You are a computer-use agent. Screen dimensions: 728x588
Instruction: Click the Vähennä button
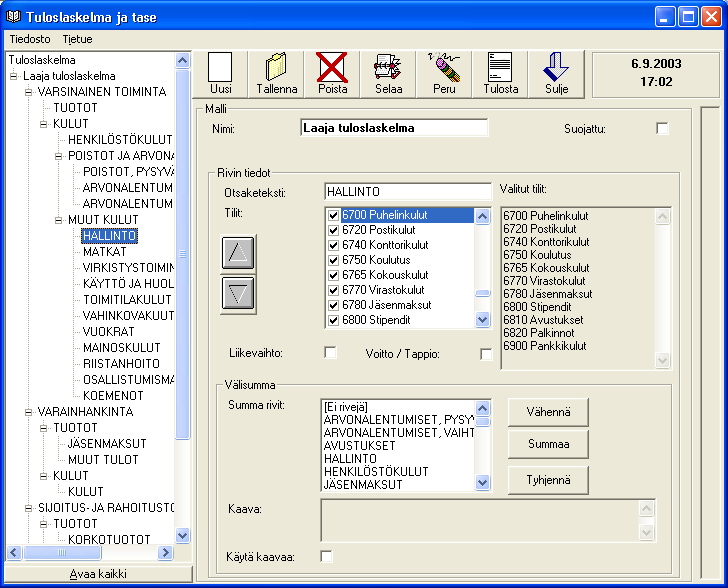click(x=548, y=412)
